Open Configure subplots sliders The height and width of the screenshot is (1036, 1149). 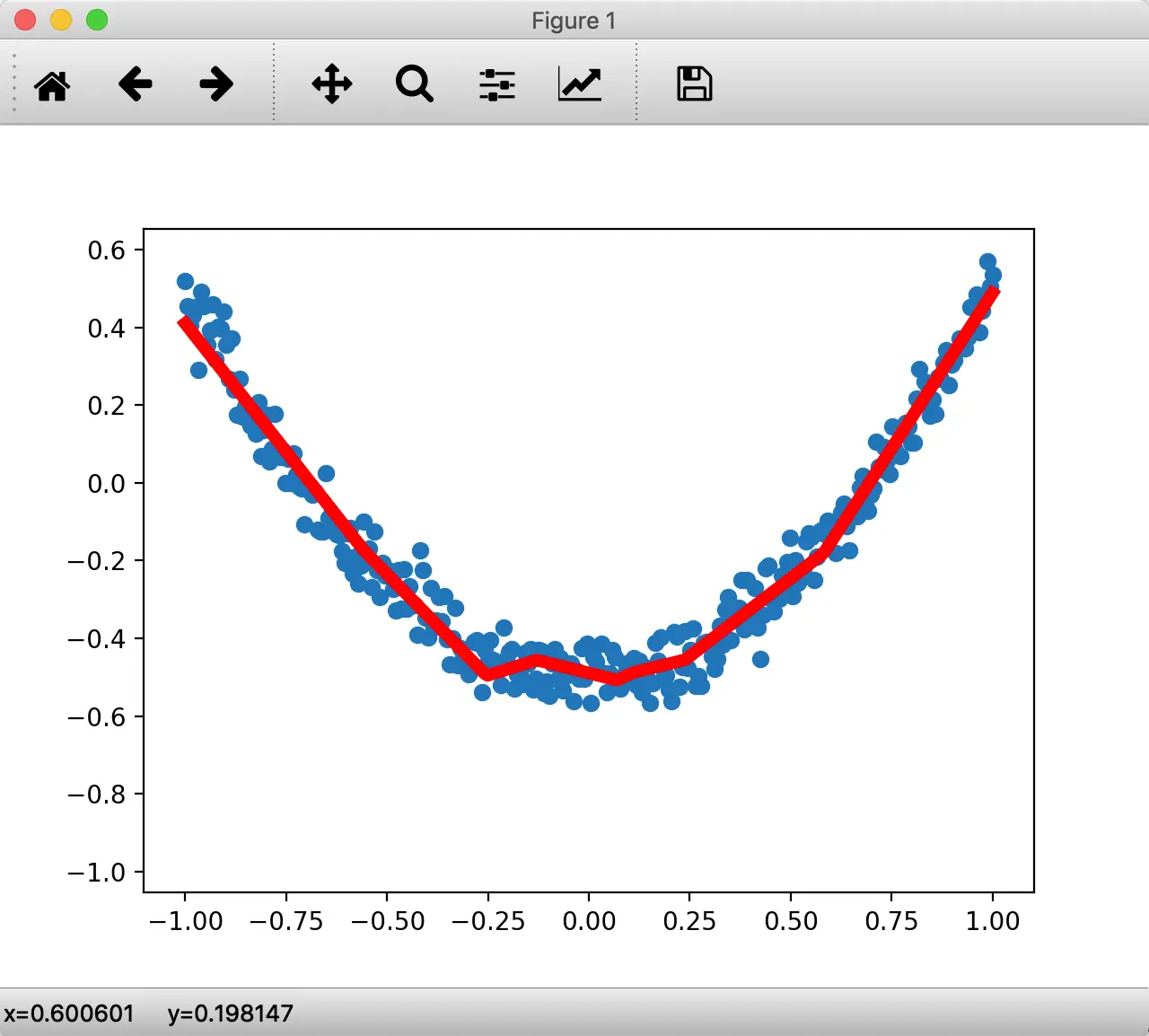(497, 84)
